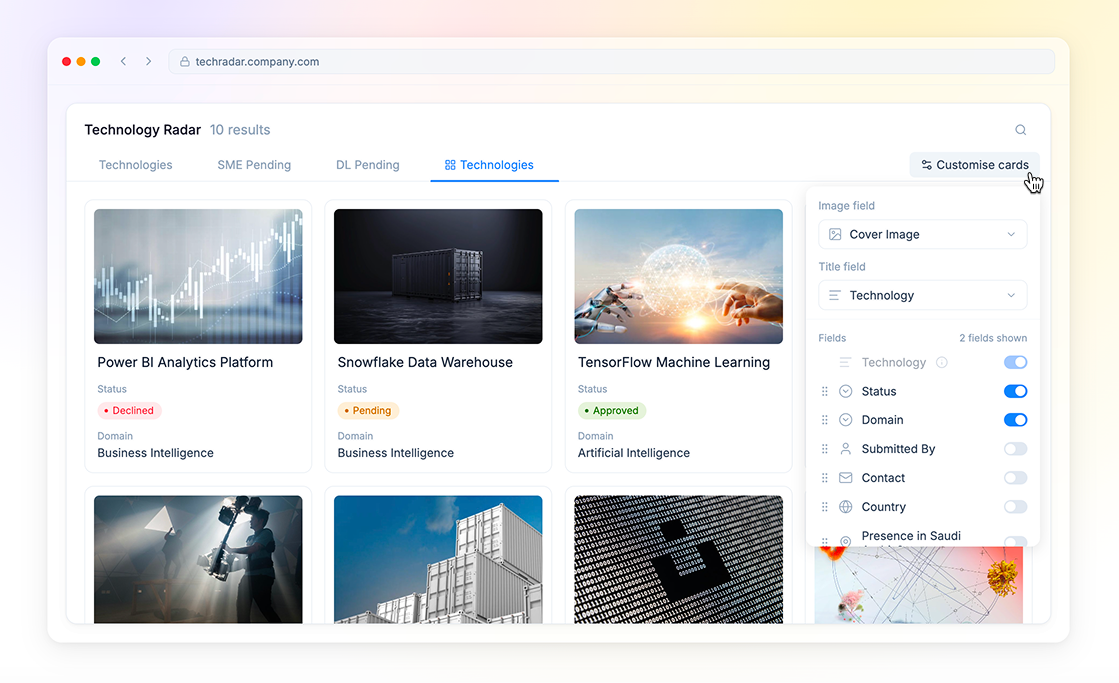The width and height of the screenshot is (1119, 683).
Task: Click the cameraman card image
Action: click(198, 560)
